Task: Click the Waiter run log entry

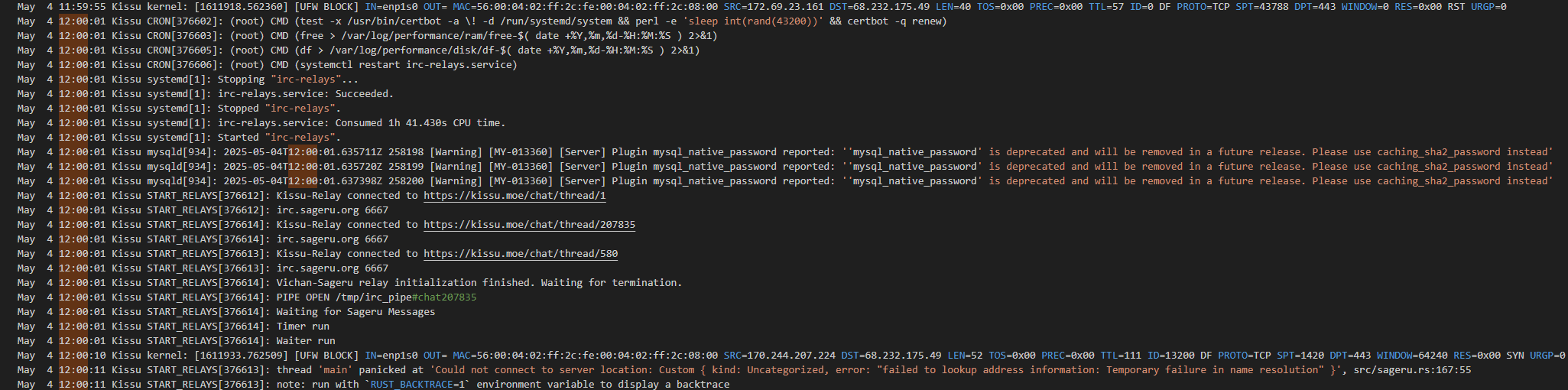Action: click(x=176, y=341)
